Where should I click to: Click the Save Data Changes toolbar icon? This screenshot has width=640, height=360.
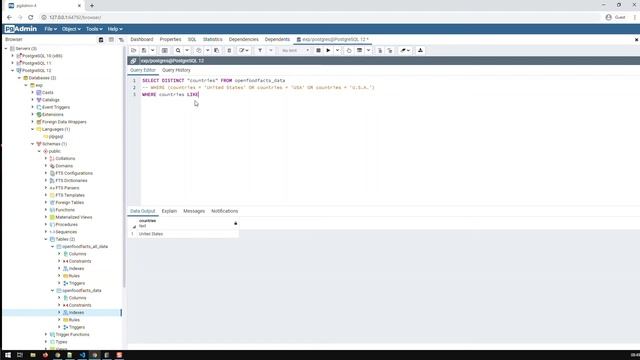pyautogui.click(x=164, y=51)
